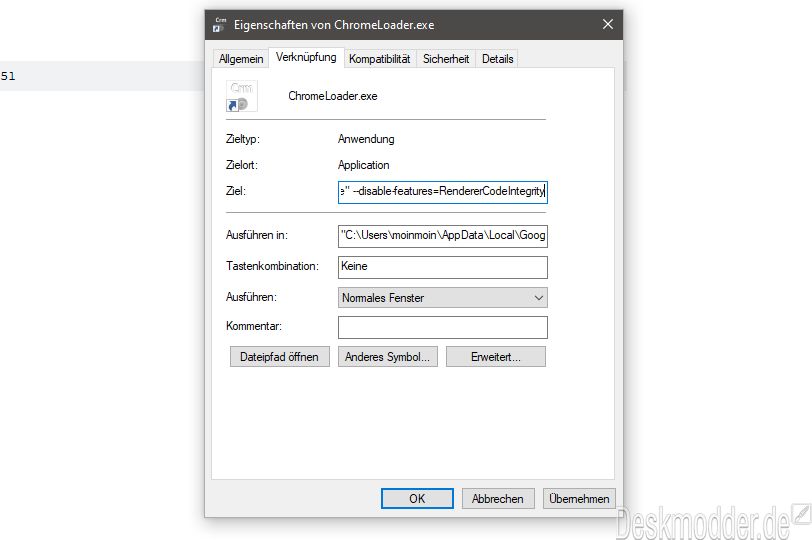812x540 pixels.
Task: Click the Dateipfad öffnen button
Action: 280,357
